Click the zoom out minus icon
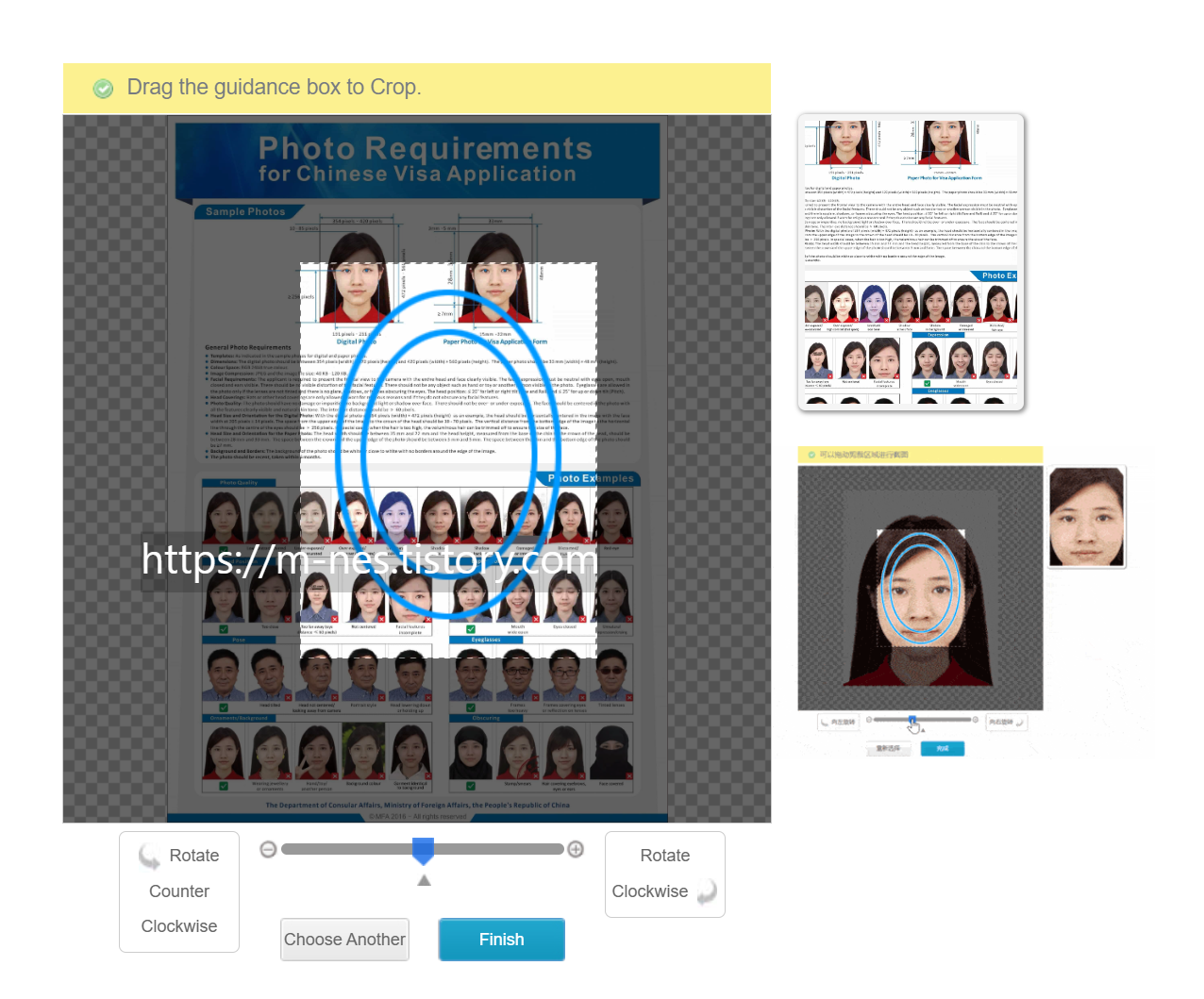Viewport: 1204px width, 999px height. click(x=268, y=849)
